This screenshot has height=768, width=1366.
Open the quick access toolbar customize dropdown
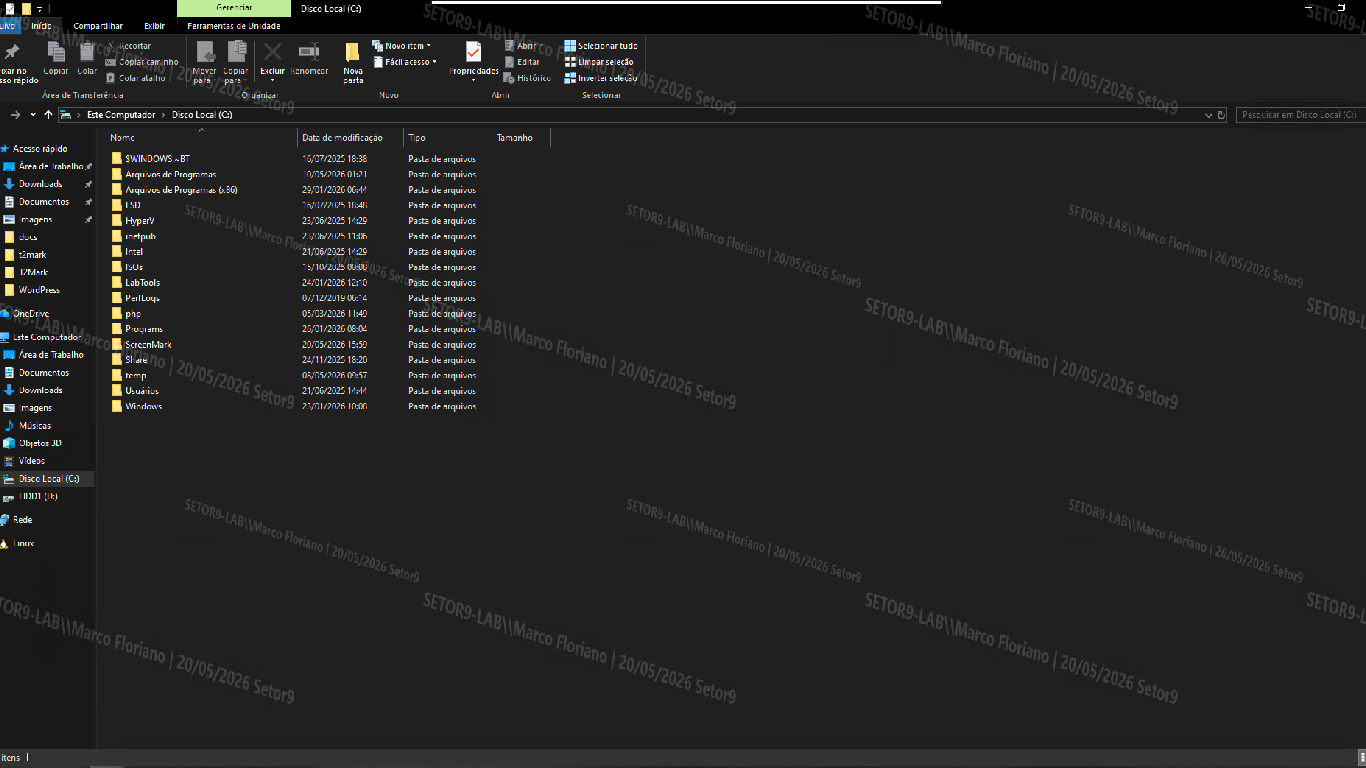[x=40, y=8]
